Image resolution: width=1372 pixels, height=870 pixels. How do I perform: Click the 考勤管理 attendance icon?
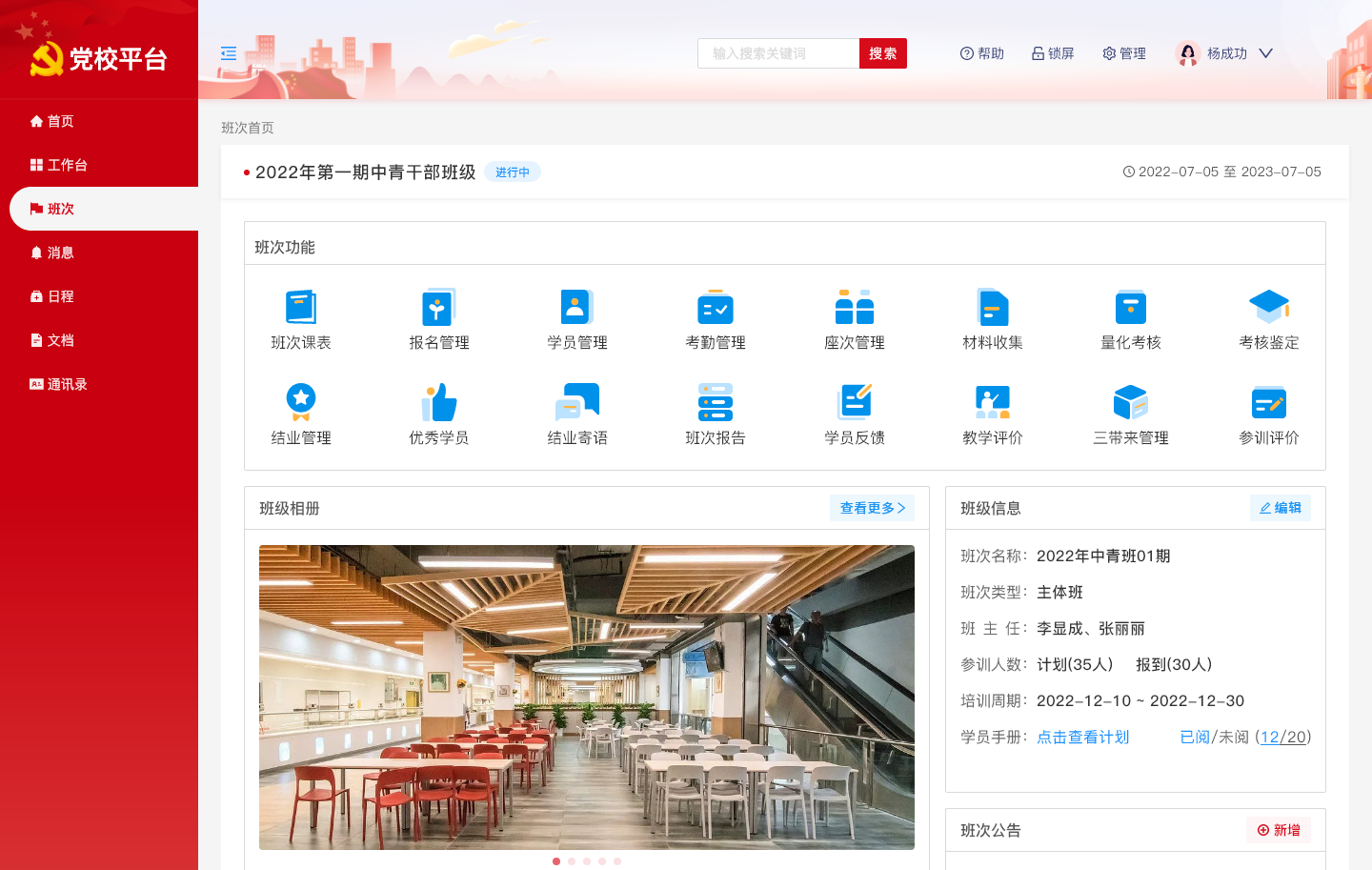point(716,308)
